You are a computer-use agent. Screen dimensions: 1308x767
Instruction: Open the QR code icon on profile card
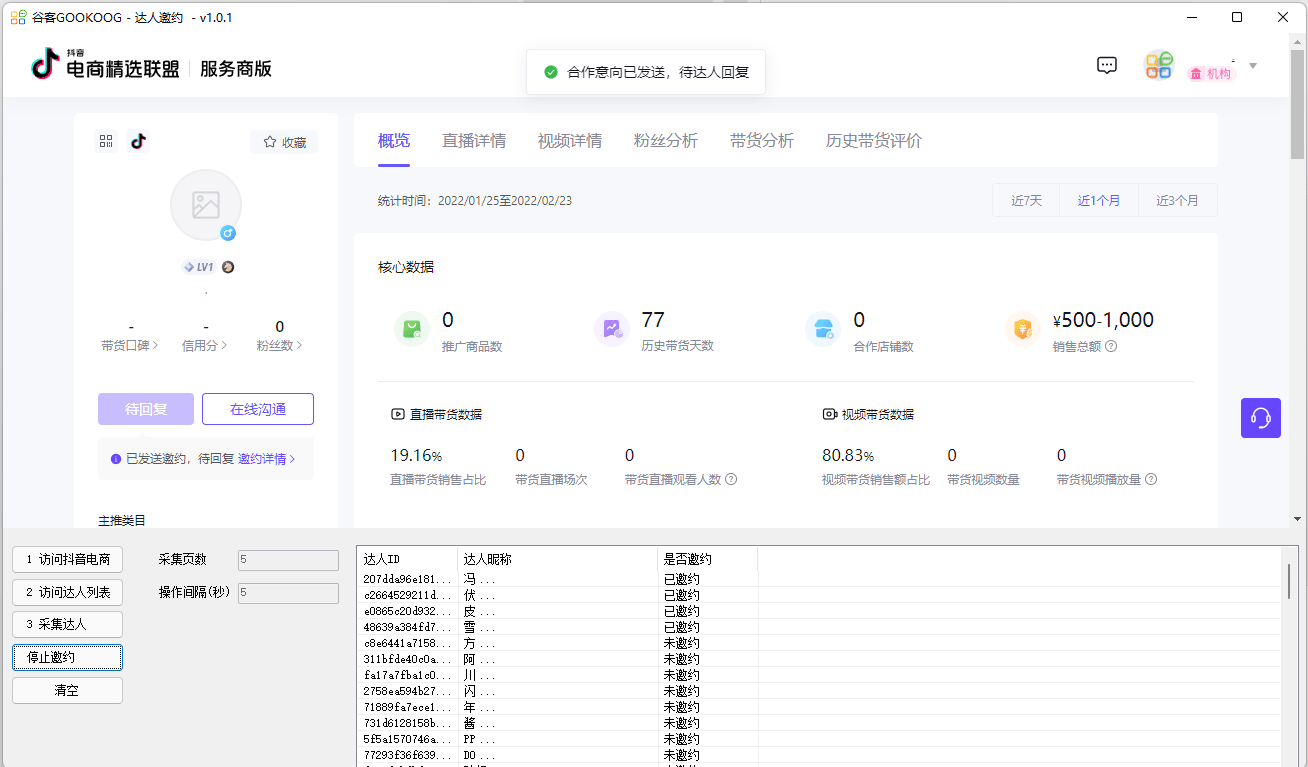106,141
